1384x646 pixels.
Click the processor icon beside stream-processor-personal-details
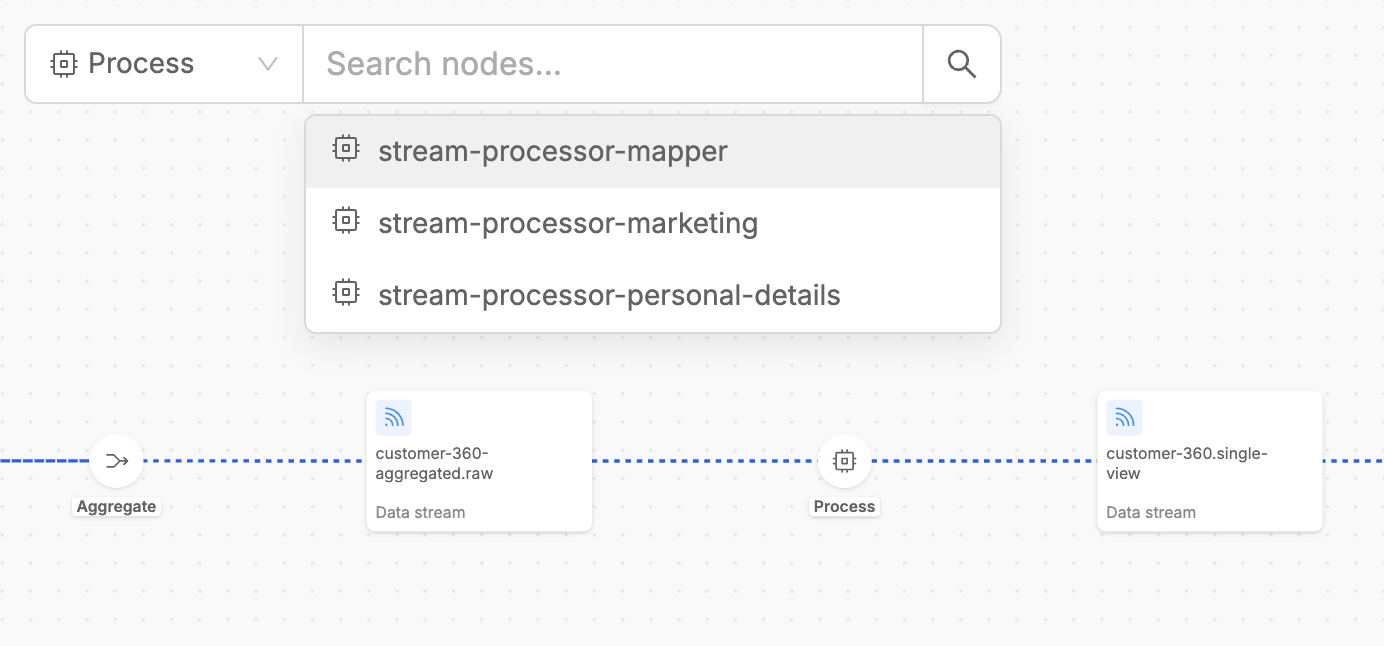pos(345,292)
